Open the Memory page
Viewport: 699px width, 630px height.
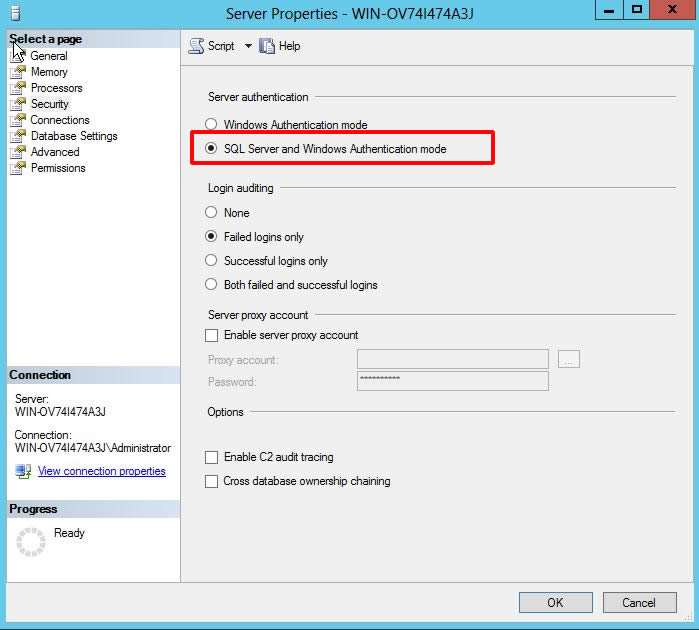tap(49, 72)
